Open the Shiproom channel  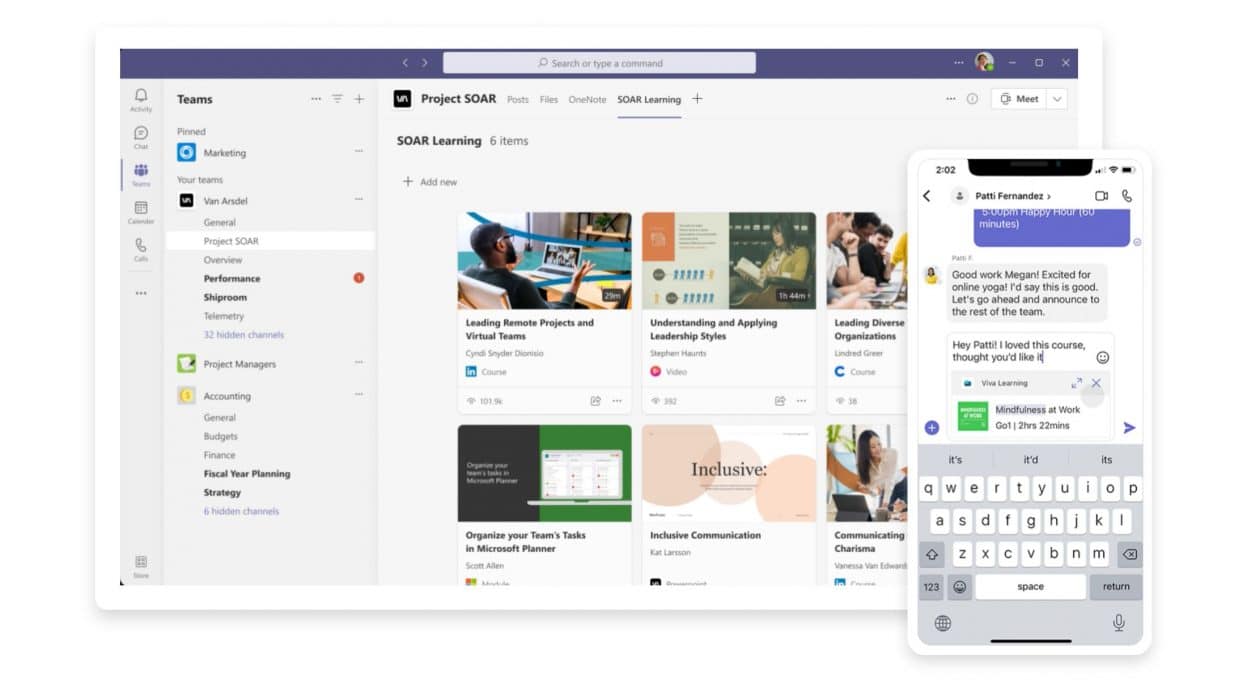[225, 298]
